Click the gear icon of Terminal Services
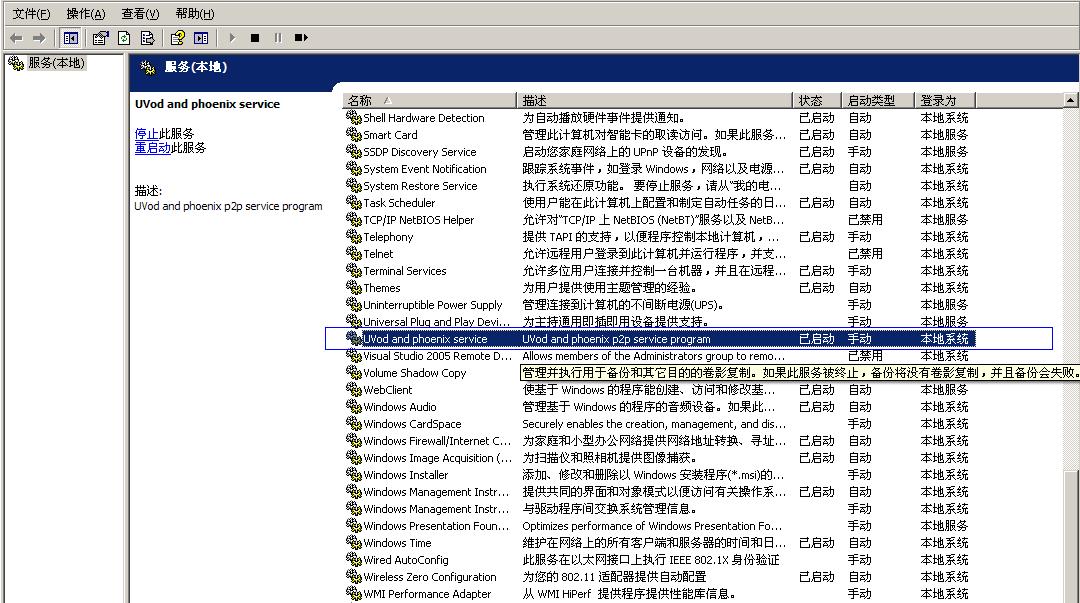Screen dimensions: 1080x603 pos(353,271)
